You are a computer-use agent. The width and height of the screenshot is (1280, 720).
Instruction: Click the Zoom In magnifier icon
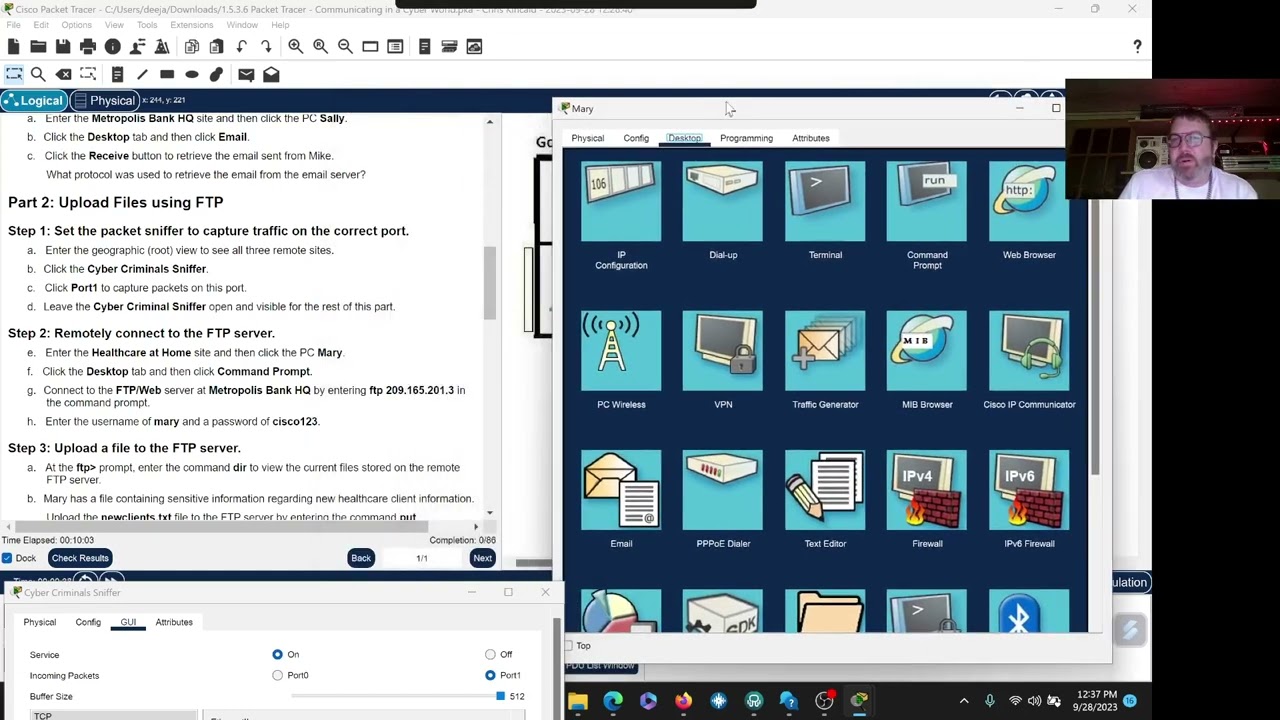pyautogui.click(x=295, y=46)
